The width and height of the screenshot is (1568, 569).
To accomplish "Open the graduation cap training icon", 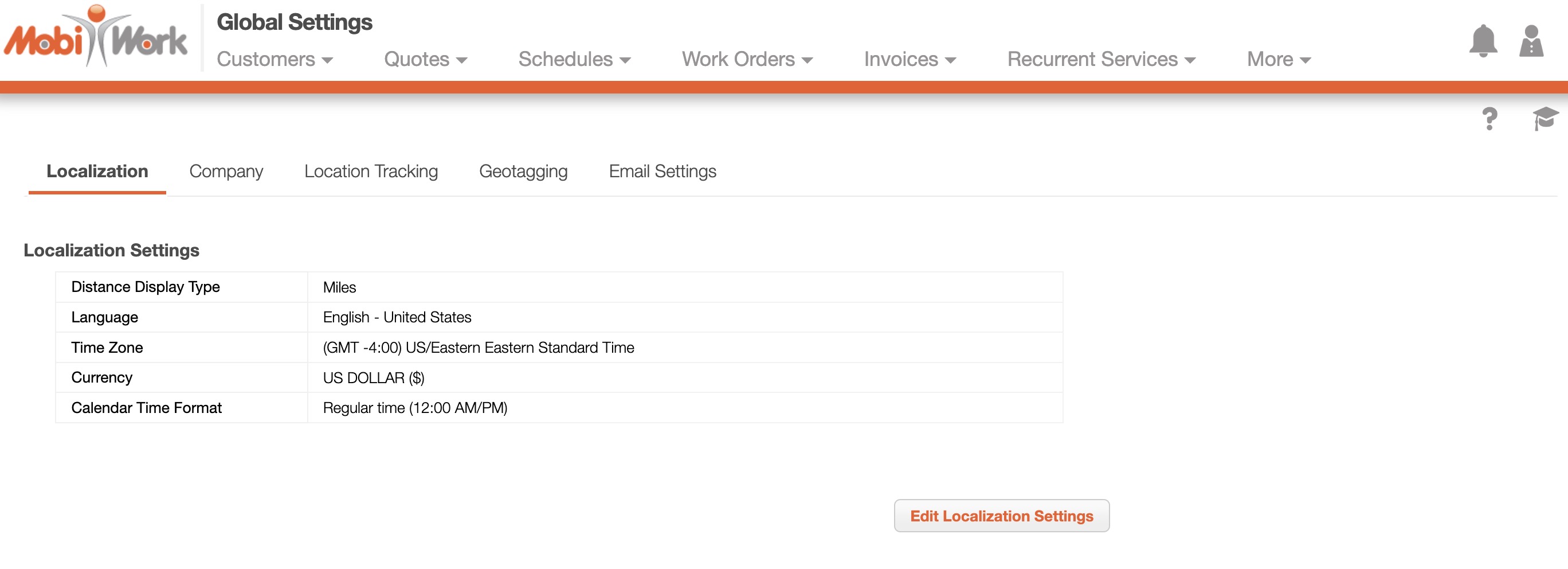I will pos(1545,119).
